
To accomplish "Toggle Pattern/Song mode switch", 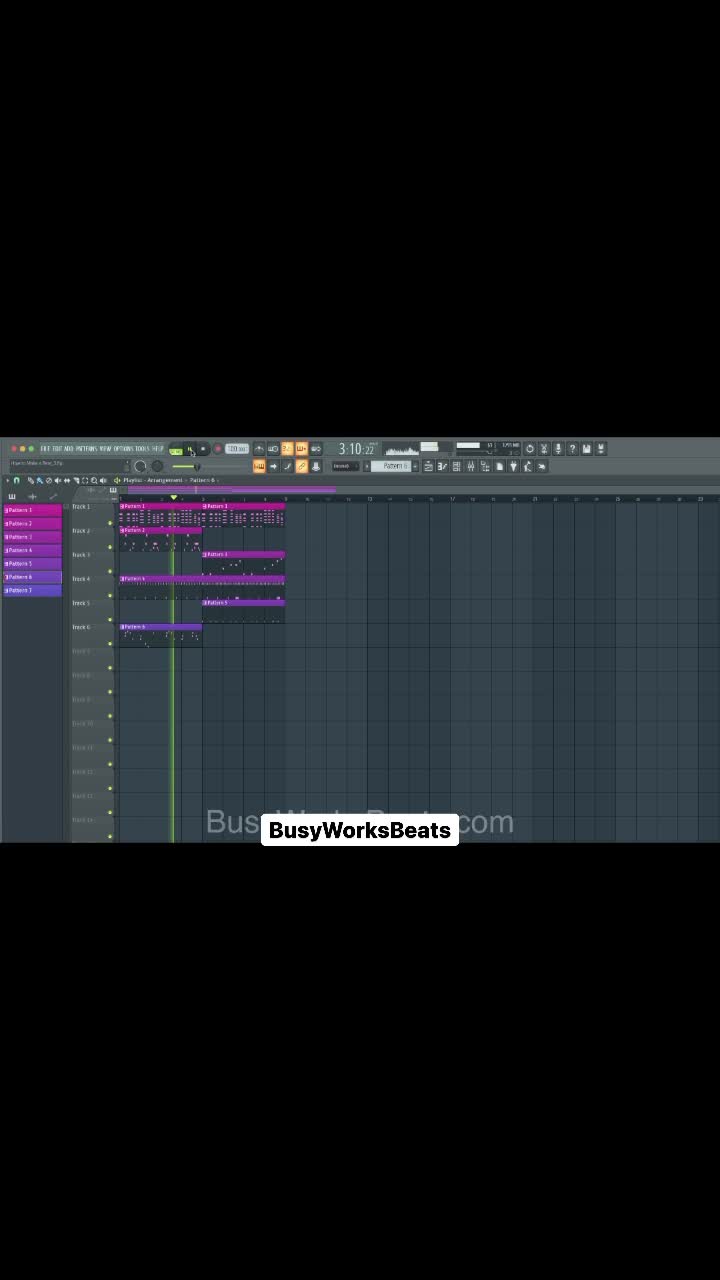I will [176, 450].
